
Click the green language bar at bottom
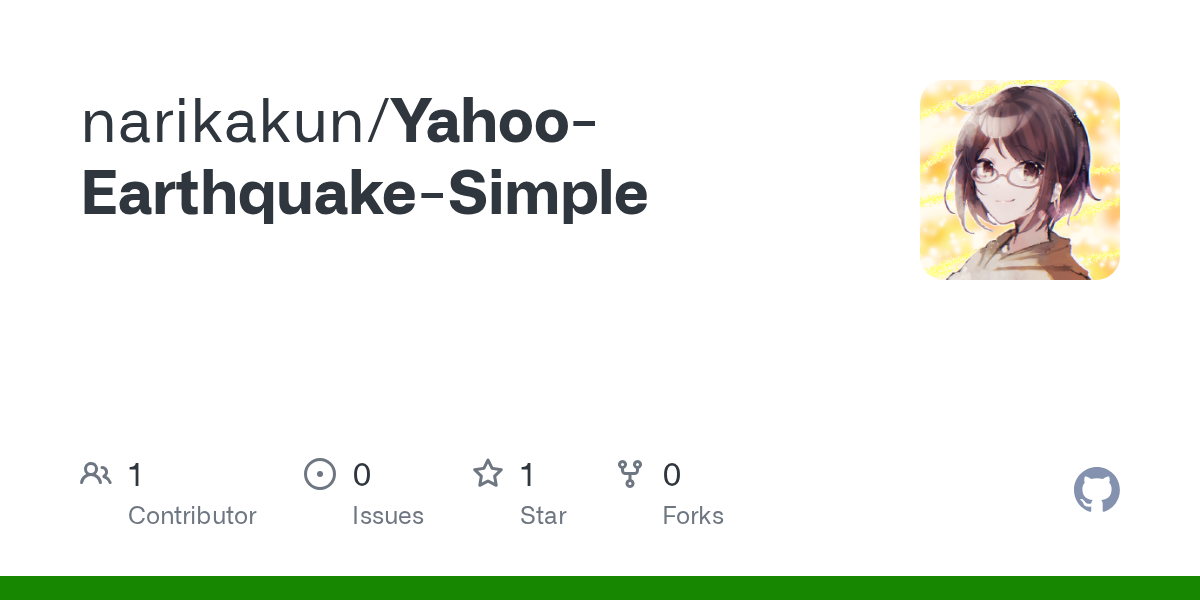coord(600,588)
